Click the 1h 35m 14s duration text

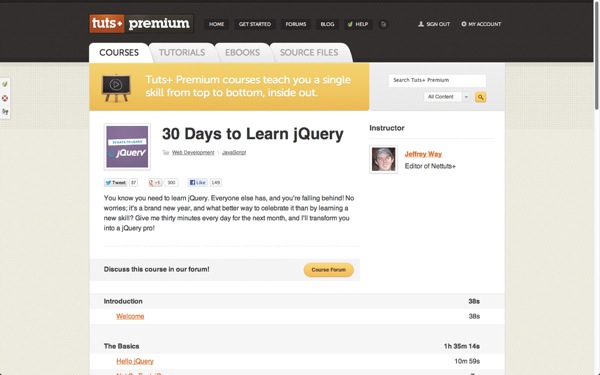click(462, 346)
